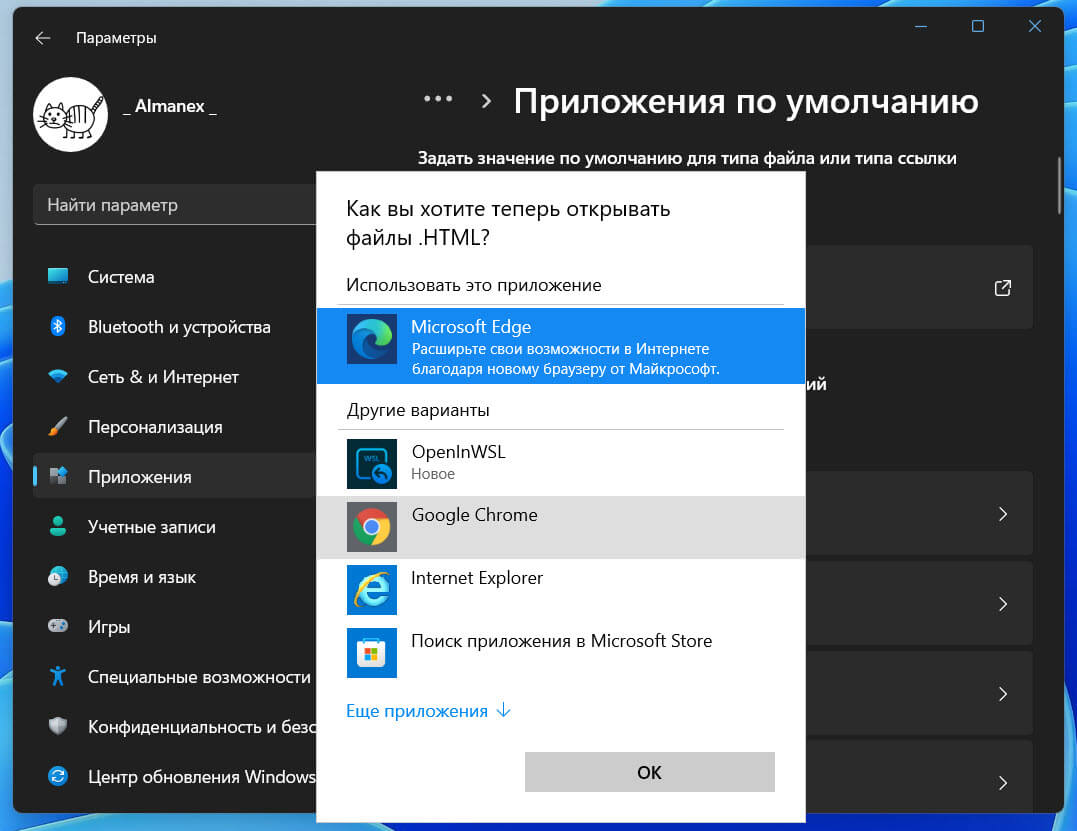Image resolution: width=1077 pixels, height=831 pixels.
Task: Select Google Chrome for HTML files
Action: pos(560,527)
